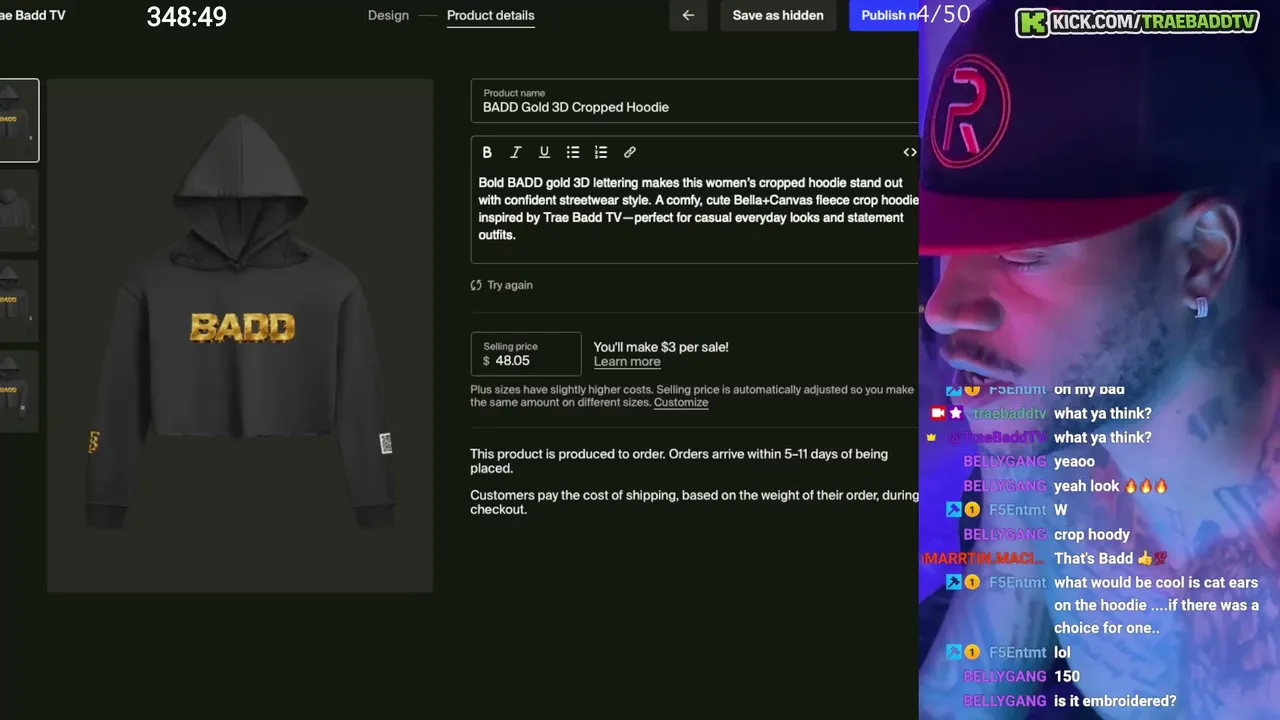This screenshot has height=720, width=1280.
Task: Click chat message '150' from BELLYGANG
Action: 1067,677
